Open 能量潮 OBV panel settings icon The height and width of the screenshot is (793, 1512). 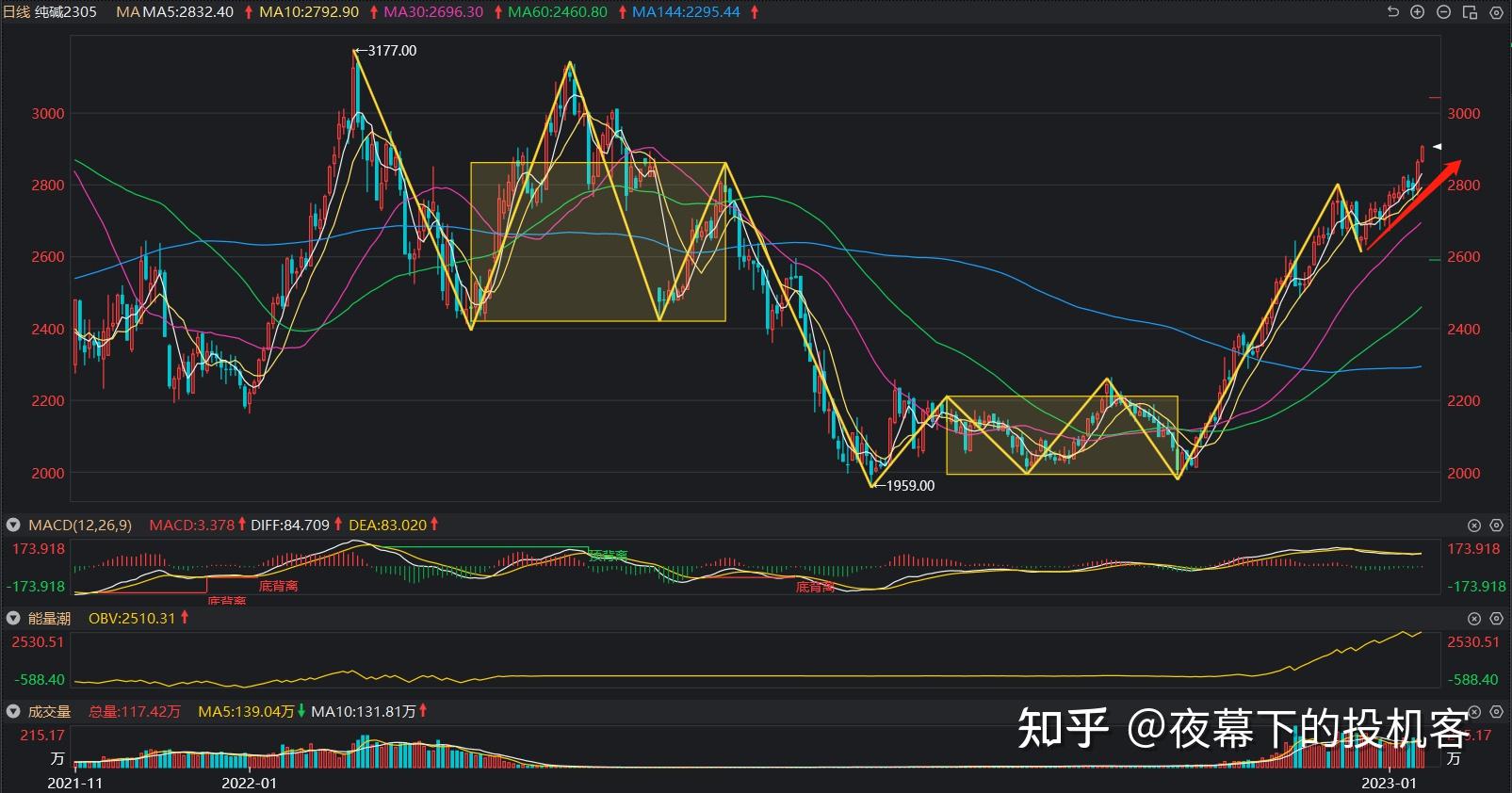pyautogui.click(x=1496, y=619)
